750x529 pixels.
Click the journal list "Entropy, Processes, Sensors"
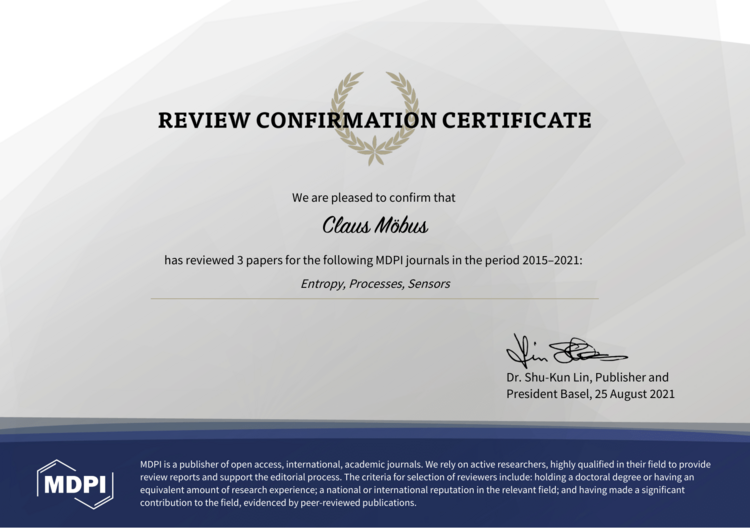pos(375,284)
